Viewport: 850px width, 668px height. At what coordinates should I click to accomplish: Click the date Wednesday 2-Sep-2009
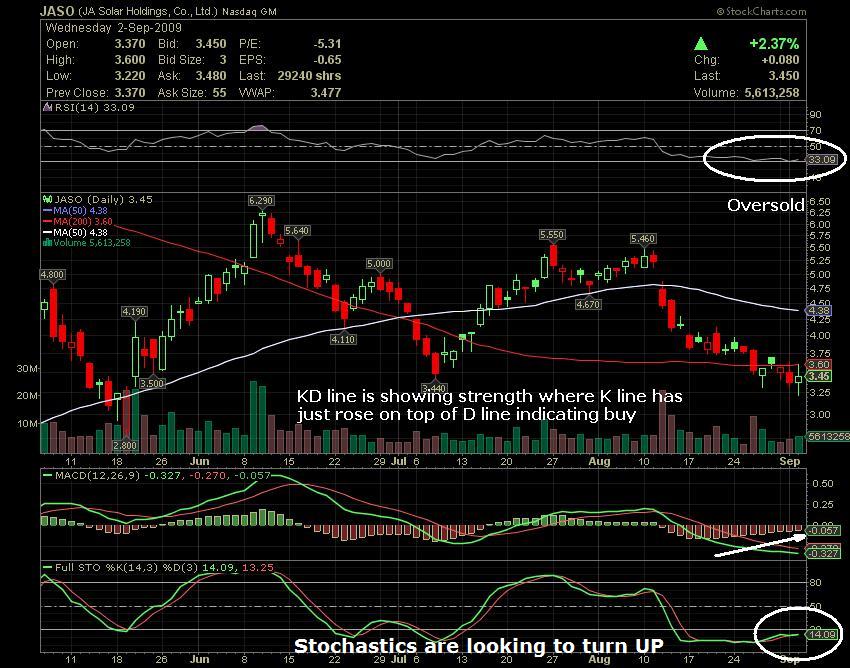point(113,28)
